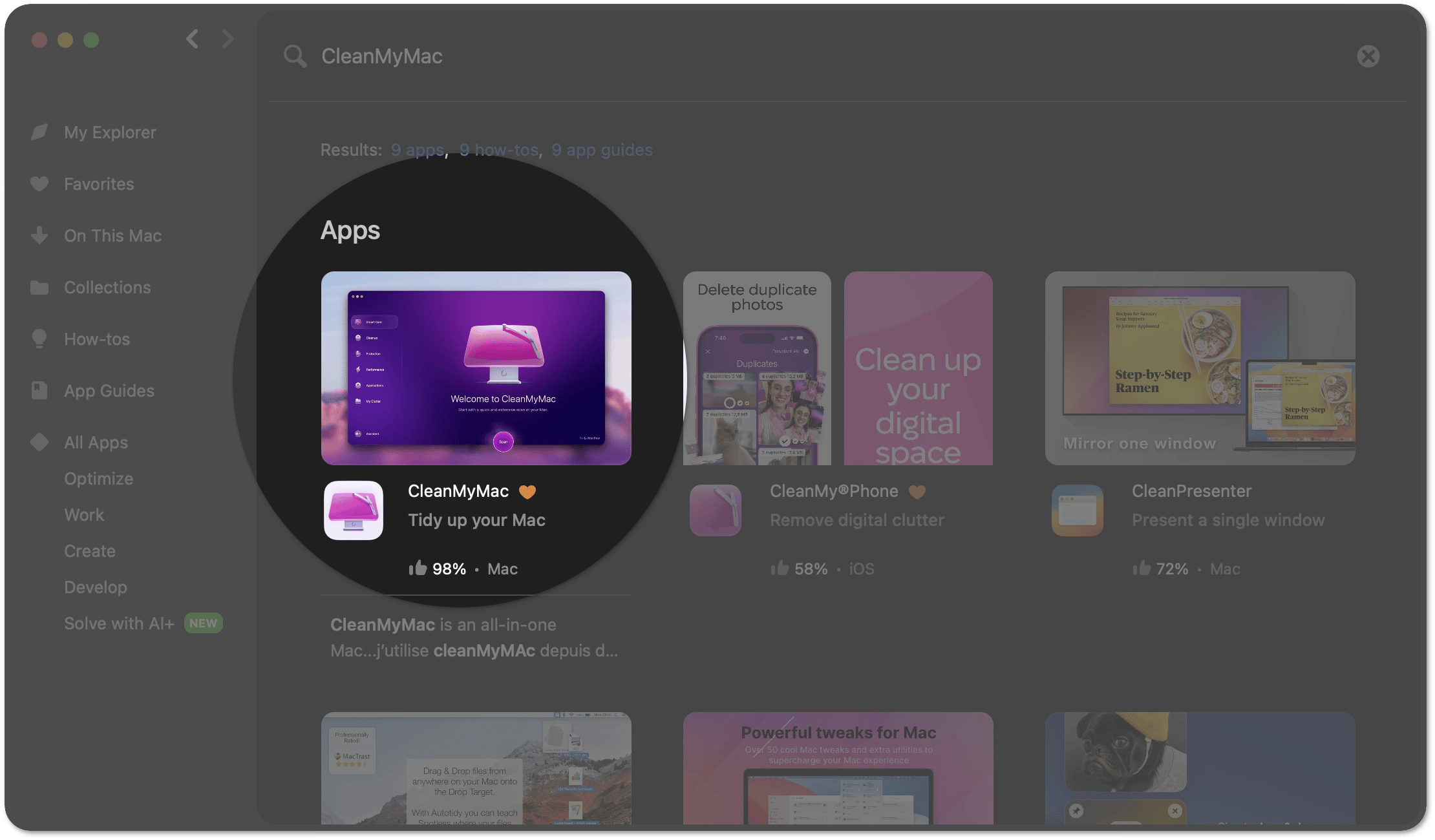Jump to the 9 app guides results link
The image size is (1435, 840).
pos(602,150)
